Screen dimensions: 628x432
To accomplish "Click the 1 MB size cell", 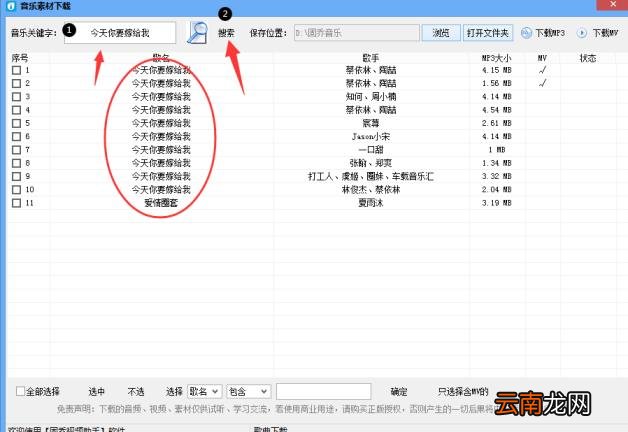I will 497,150.
